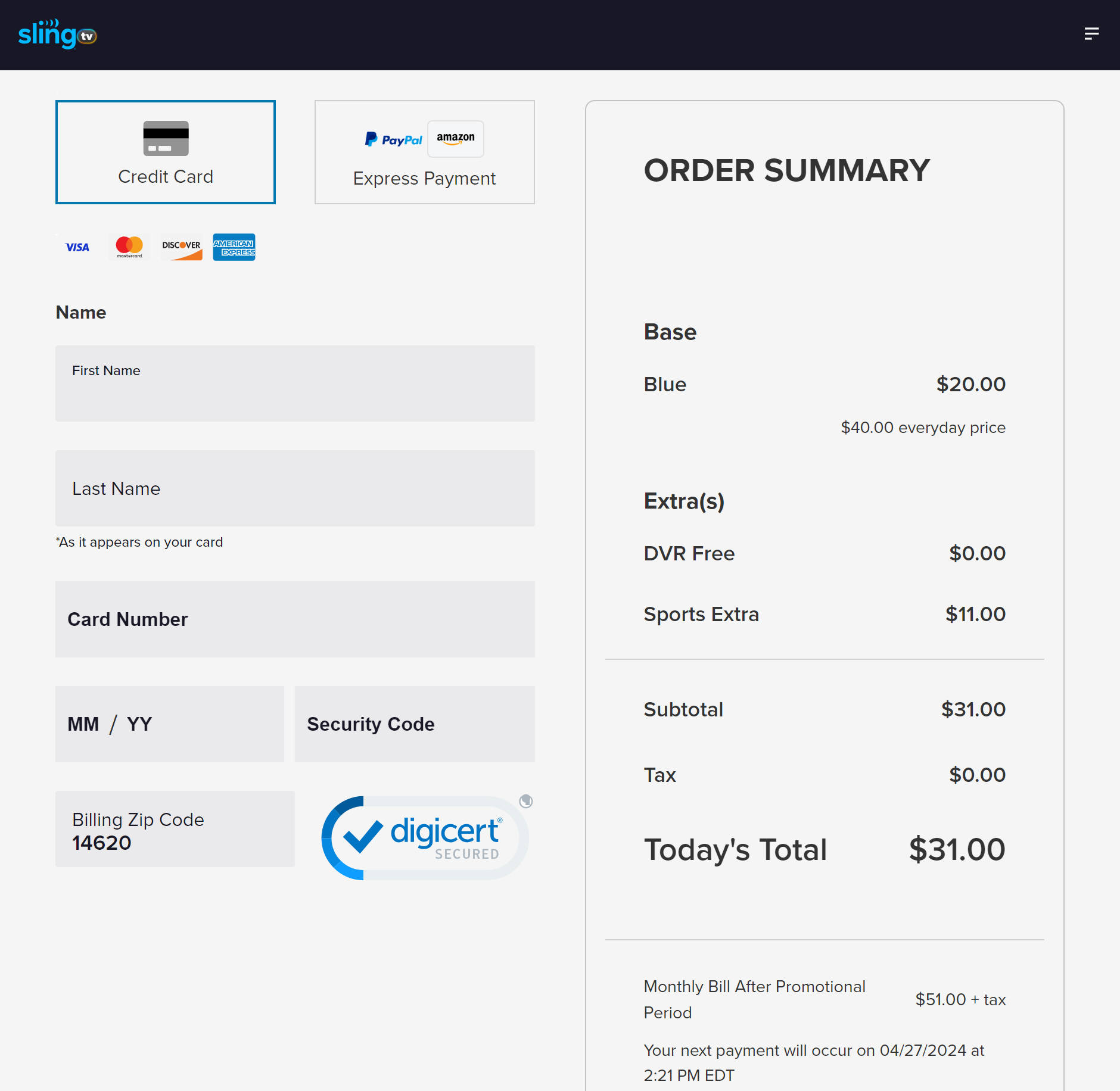Click the next payment date notice
This screenshot has width=1120, height=1091.
[814, 1062]
